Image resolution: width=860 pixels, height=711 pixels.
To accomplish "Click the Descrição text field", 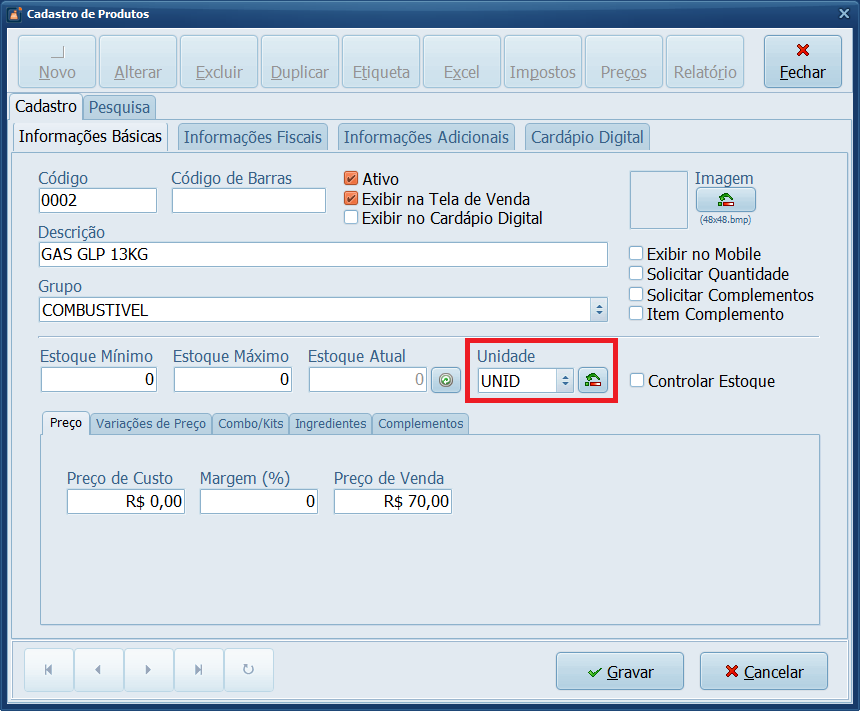I will [322, 254].
